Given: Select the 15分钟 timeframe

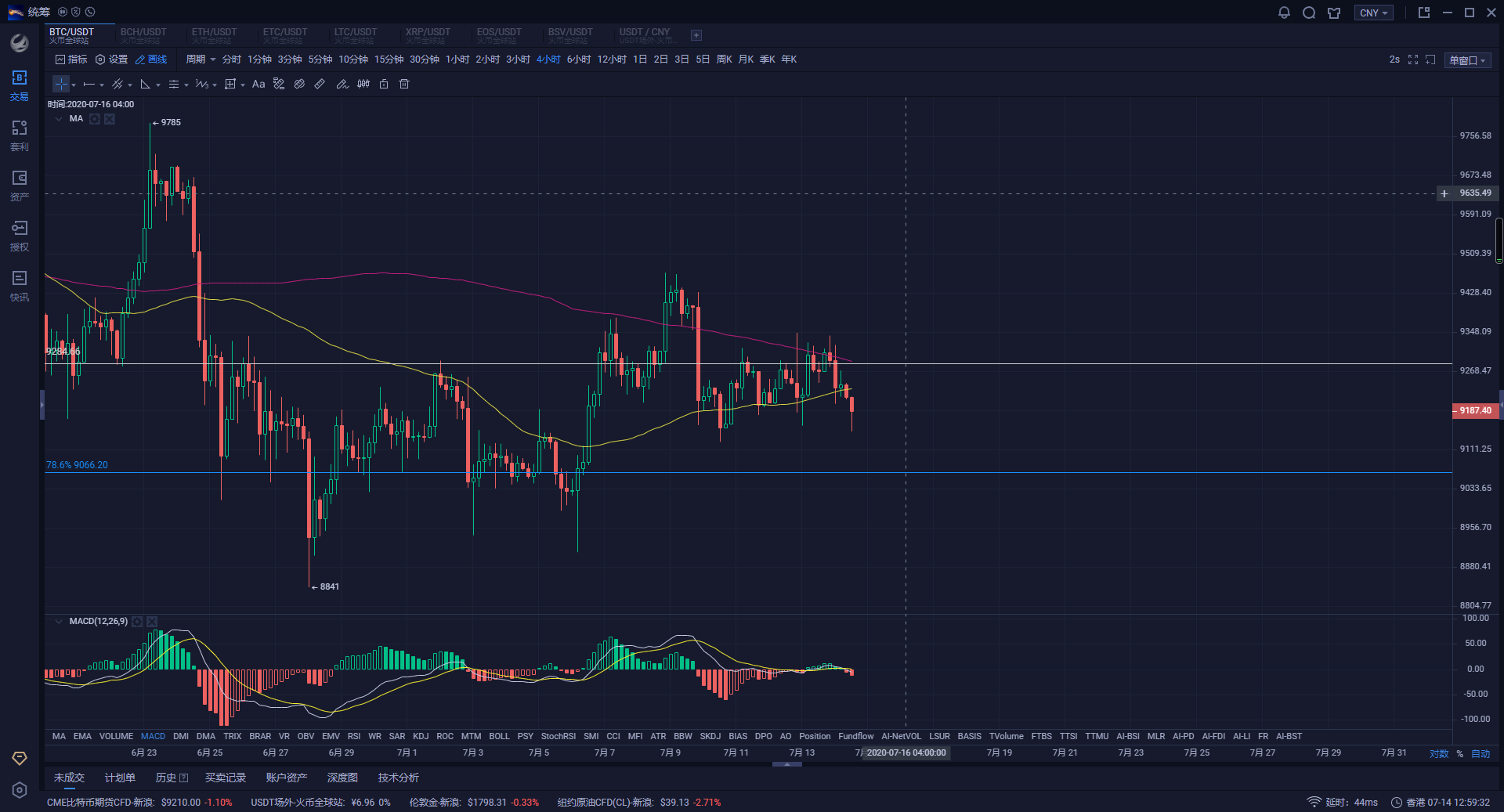Looking at the screenshot, I should [x=389, y=60].
